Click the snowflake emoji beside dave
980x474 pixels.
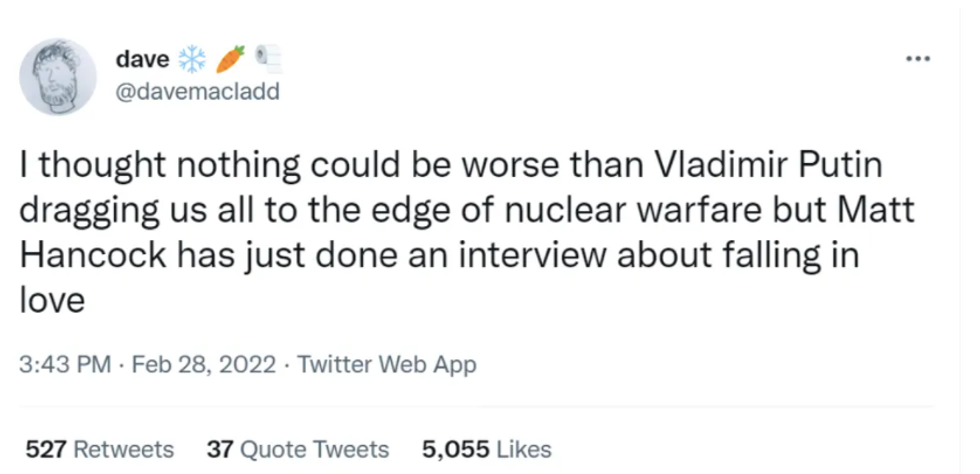[191, 60]
